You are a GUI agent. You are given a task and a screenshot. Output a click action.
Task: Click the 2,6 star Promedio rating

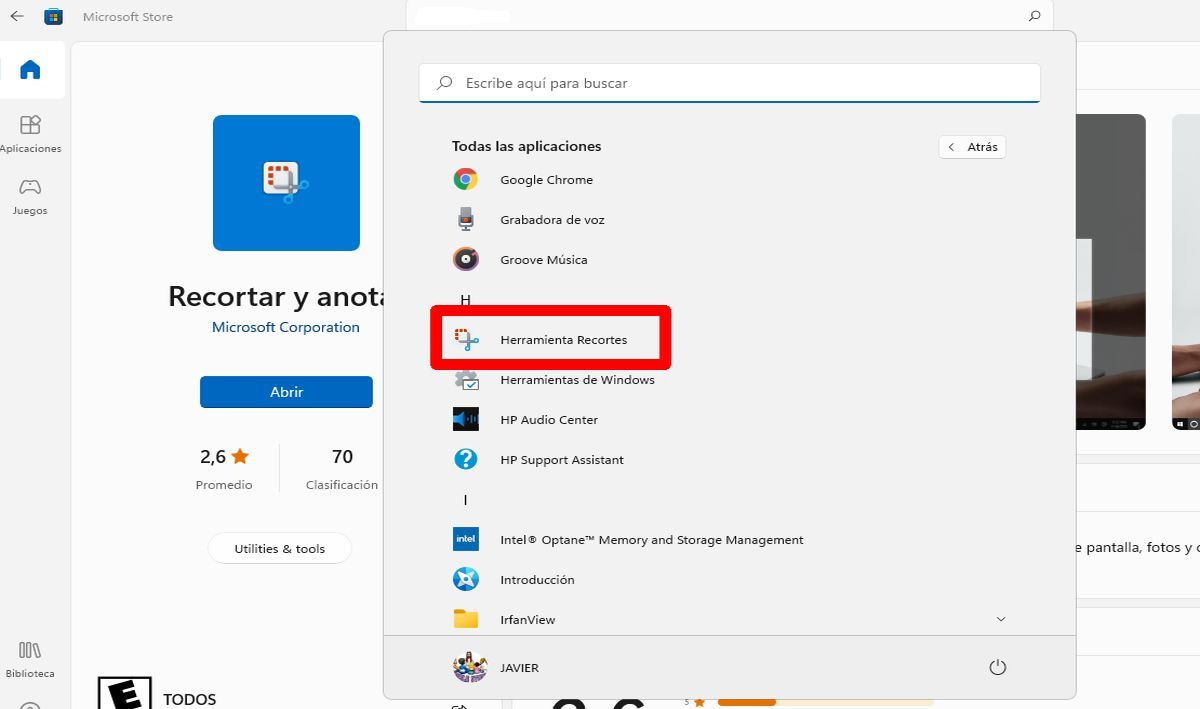click(224, 468)
